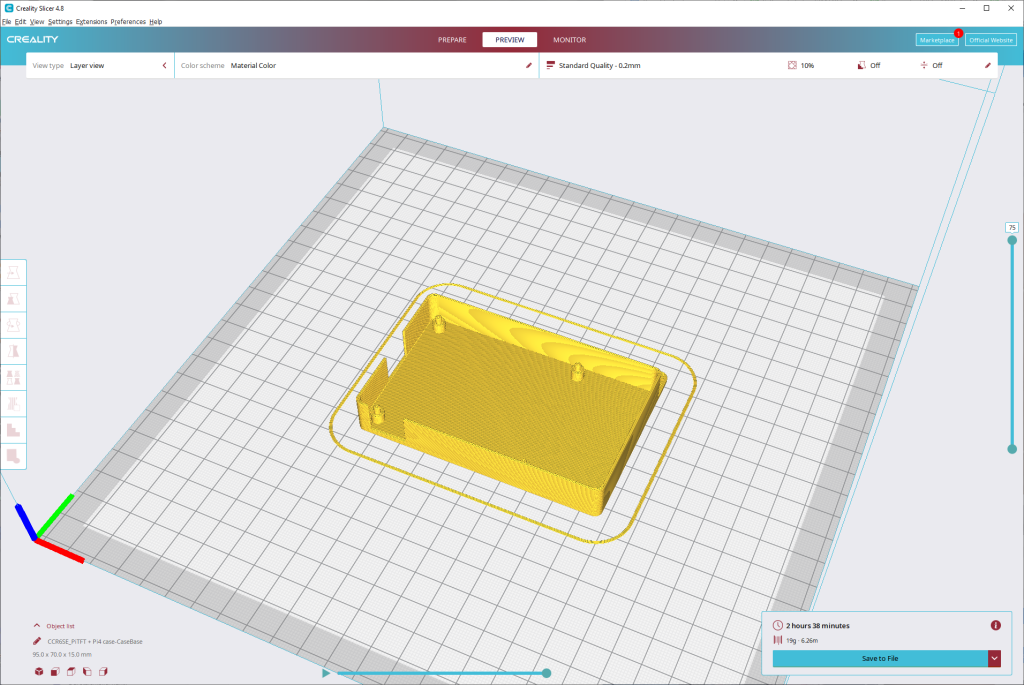Select the bottom tool in left toolbar

(13, 456)
